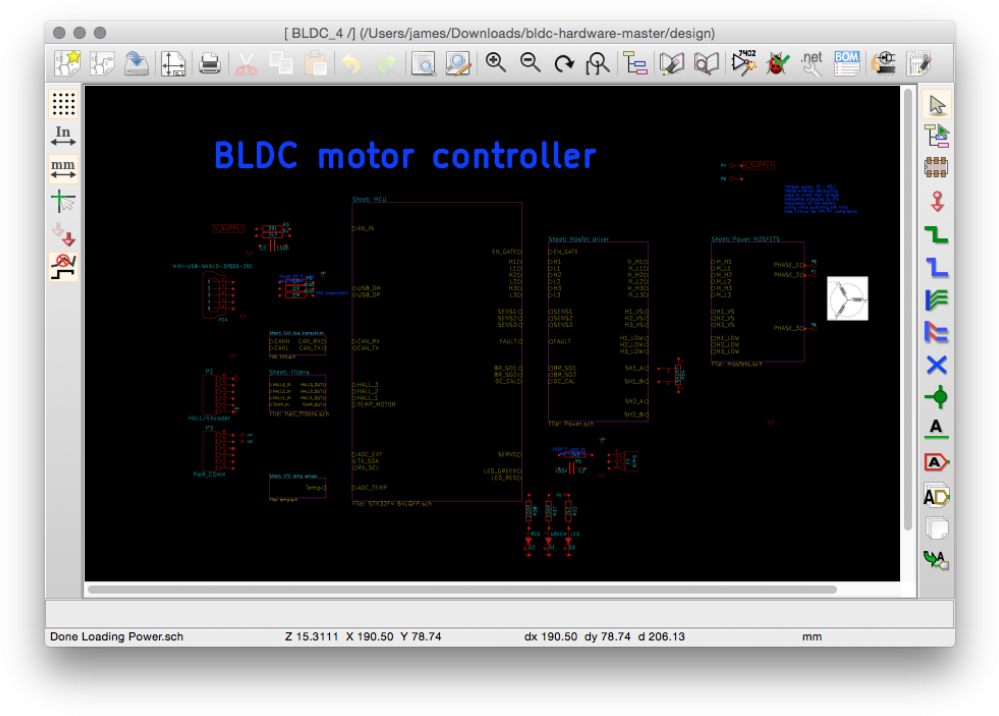
Task: Run electrical rules check ladybug
Action: [777, 63]
